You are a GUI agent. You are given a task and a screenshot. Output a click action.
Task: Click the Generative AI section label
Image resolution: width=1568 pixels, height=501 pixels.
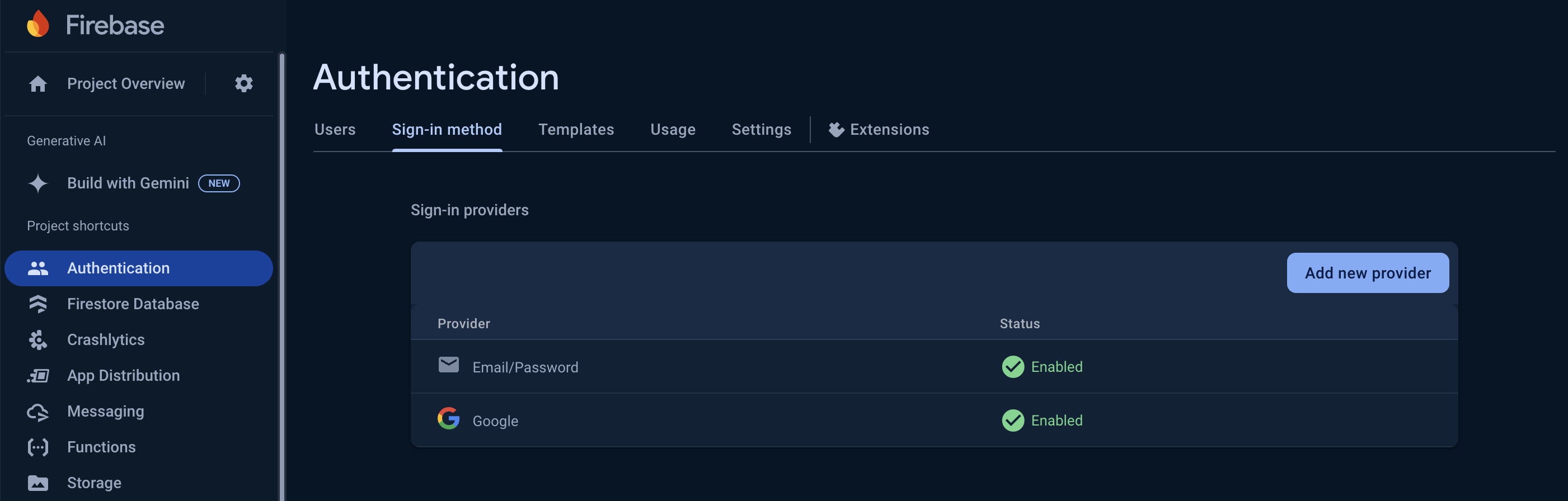(x=67, y=141)
